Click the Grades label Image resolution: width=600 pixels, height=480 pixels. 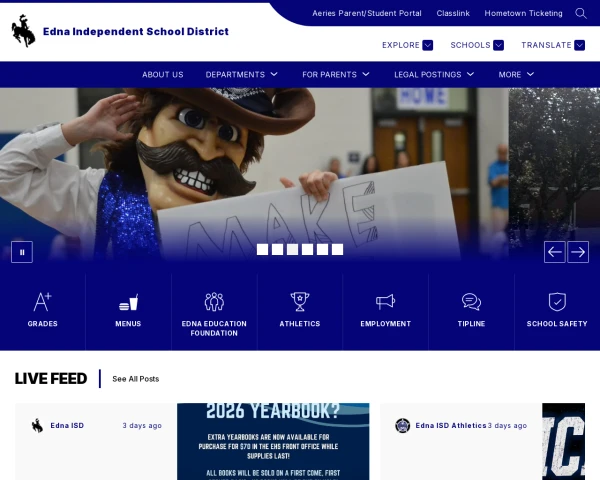click(x=42, y=324)
